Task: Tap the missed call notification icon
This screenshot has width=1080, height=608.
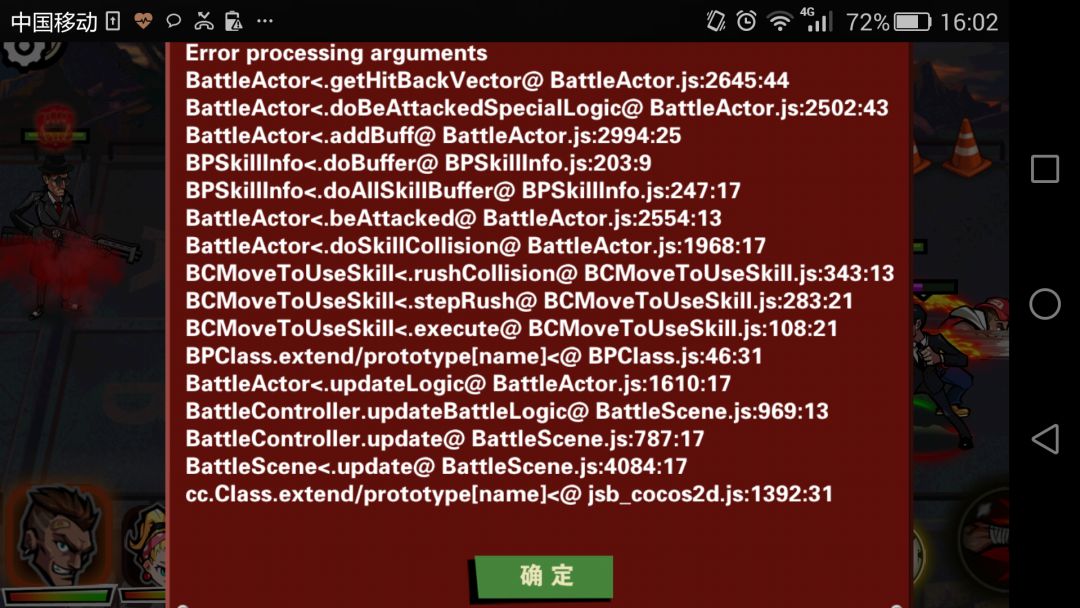Action: point(204,21)
